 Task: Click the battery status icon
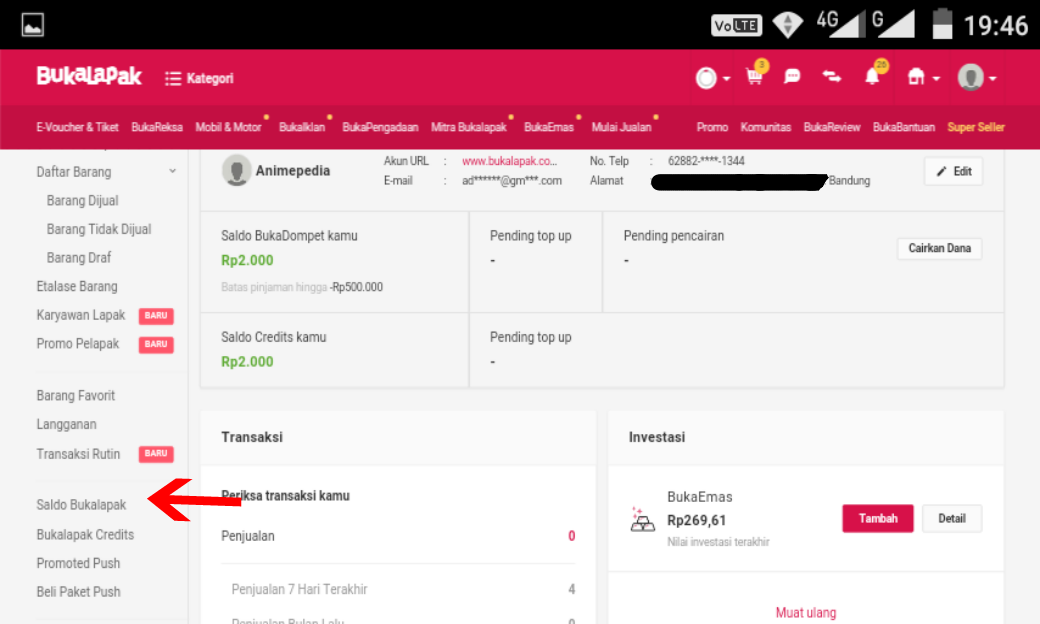point(942,24)
